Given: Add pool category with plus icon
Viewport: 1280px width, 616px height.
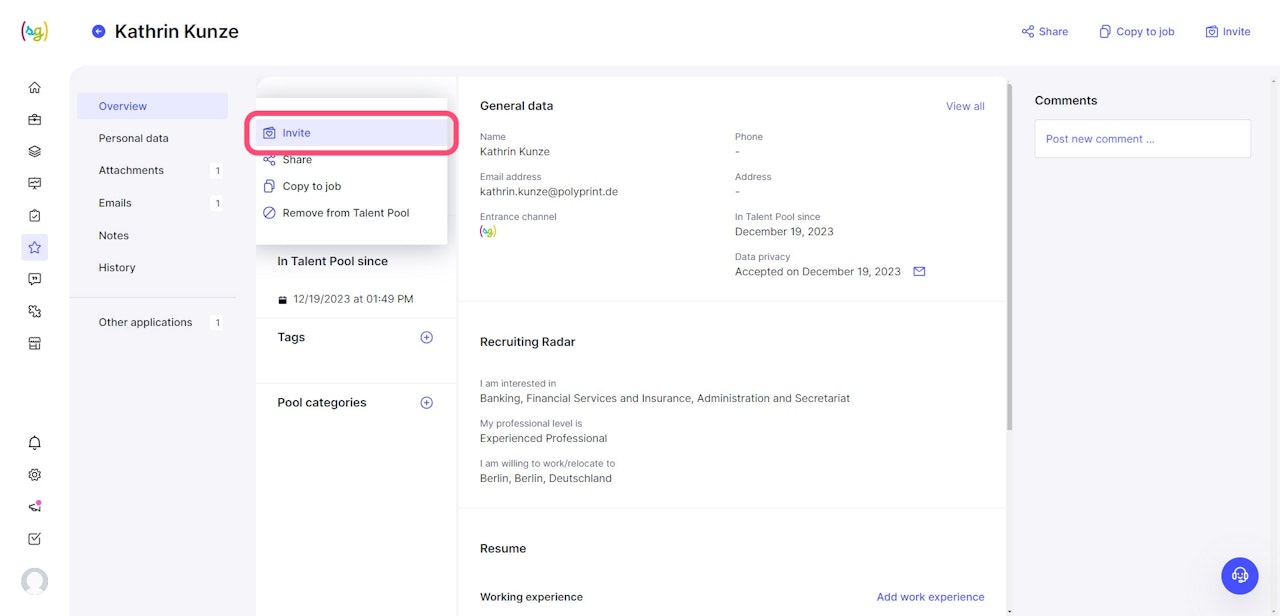Looking at the screenshot, I should (426, 403).
